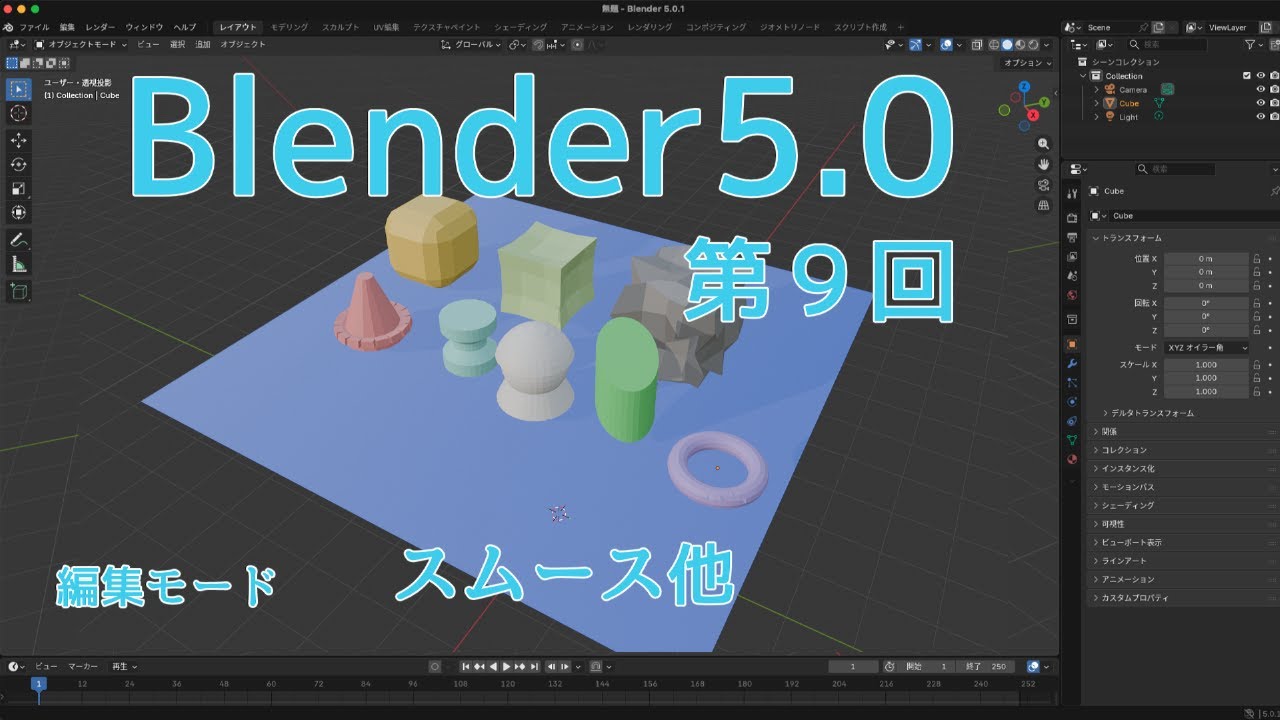Enable snapping magnet toggle
The image size is (1280, 720).
coord(538,45)
